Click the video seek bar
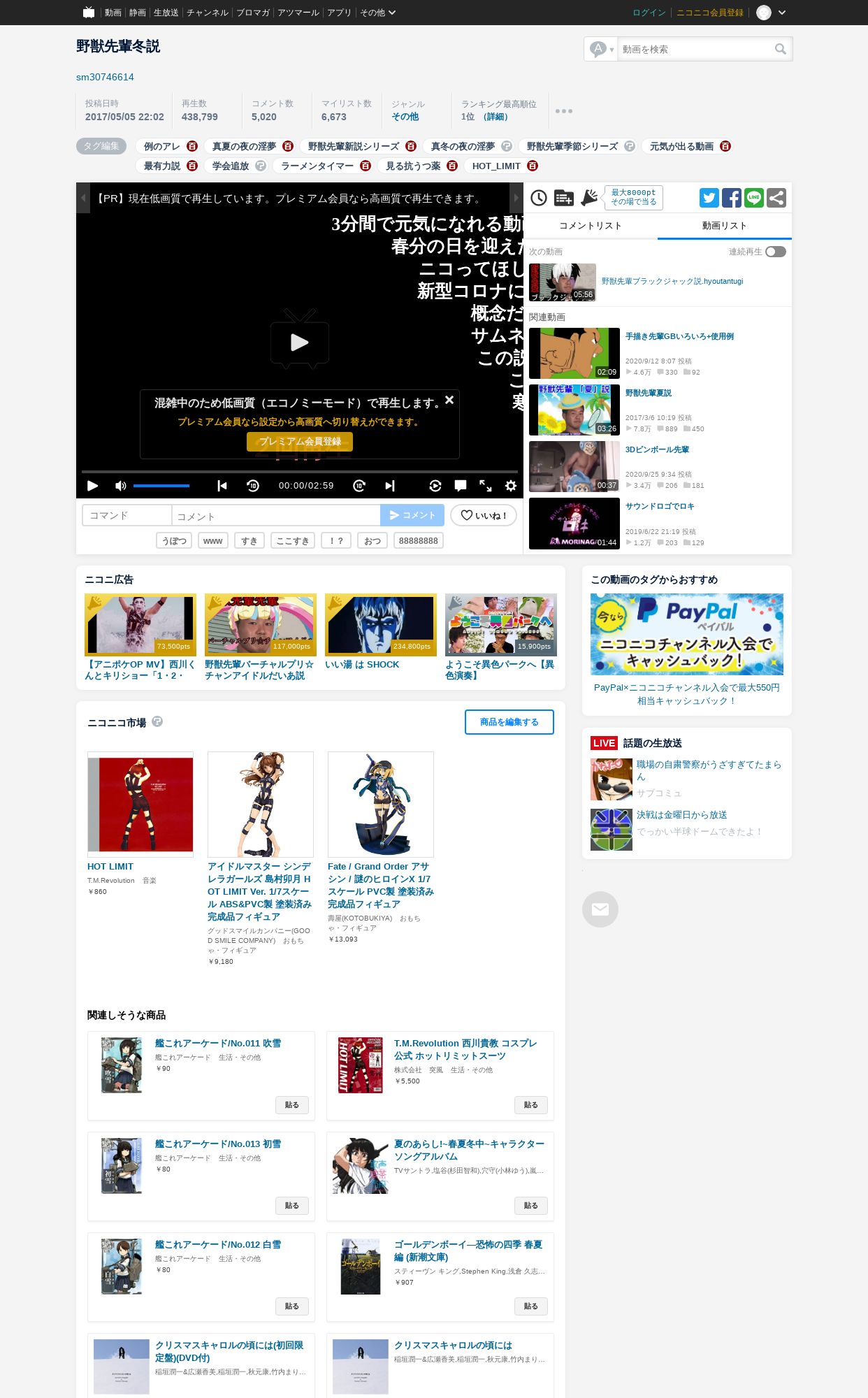Screen dimensions: 868x1398 coord(300,472)
